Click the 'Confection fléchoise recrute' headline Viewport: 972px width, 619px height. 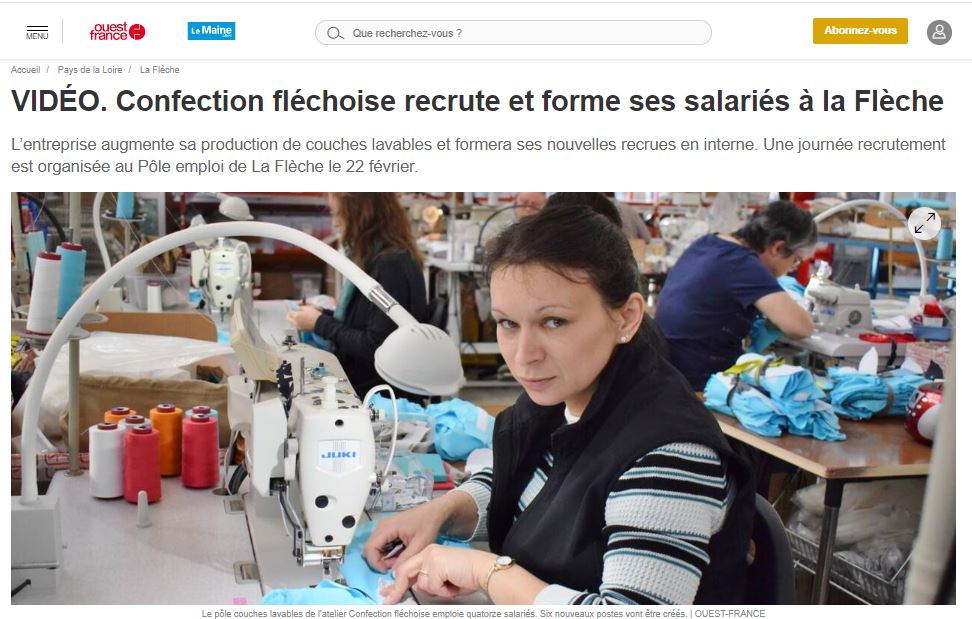(477, 101)
